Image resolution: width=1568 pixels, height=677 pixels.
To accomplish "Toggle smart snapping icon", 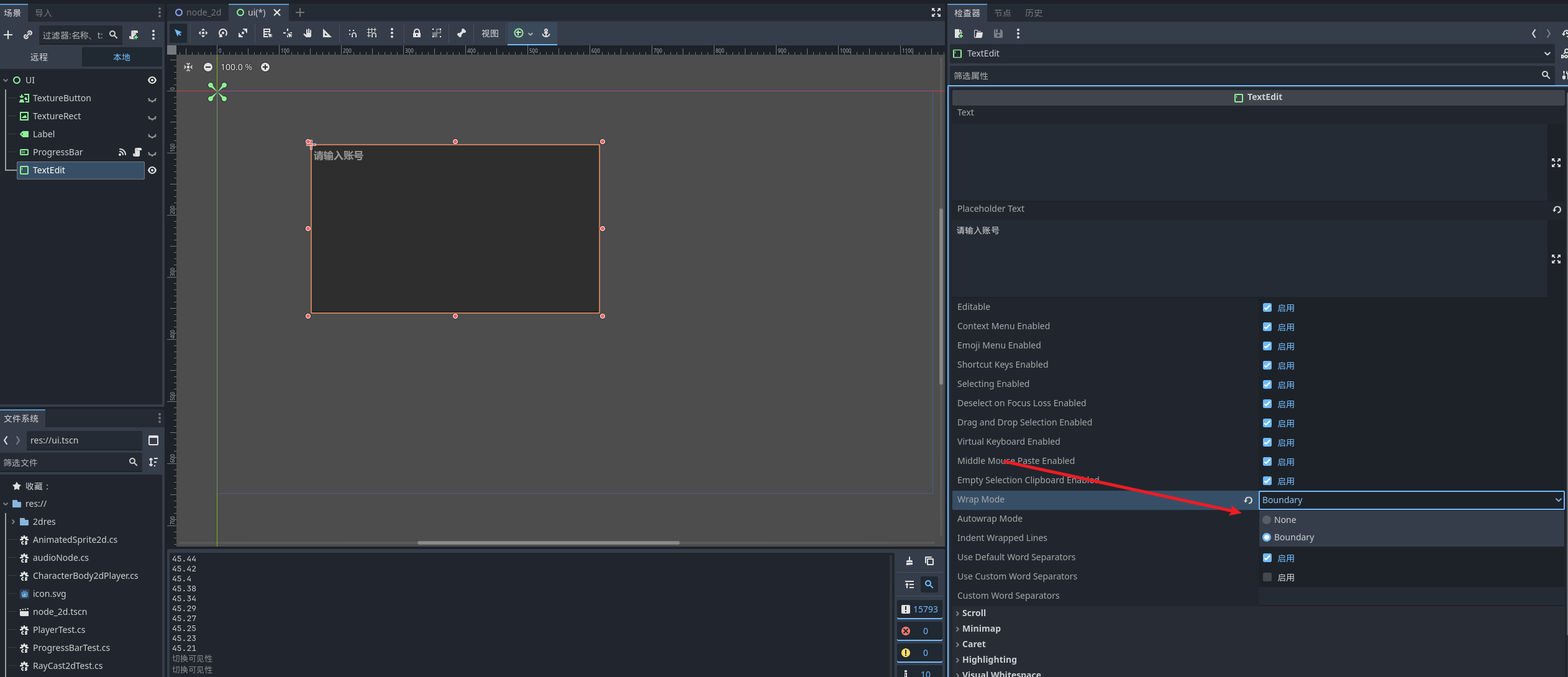I will [352, 34].
